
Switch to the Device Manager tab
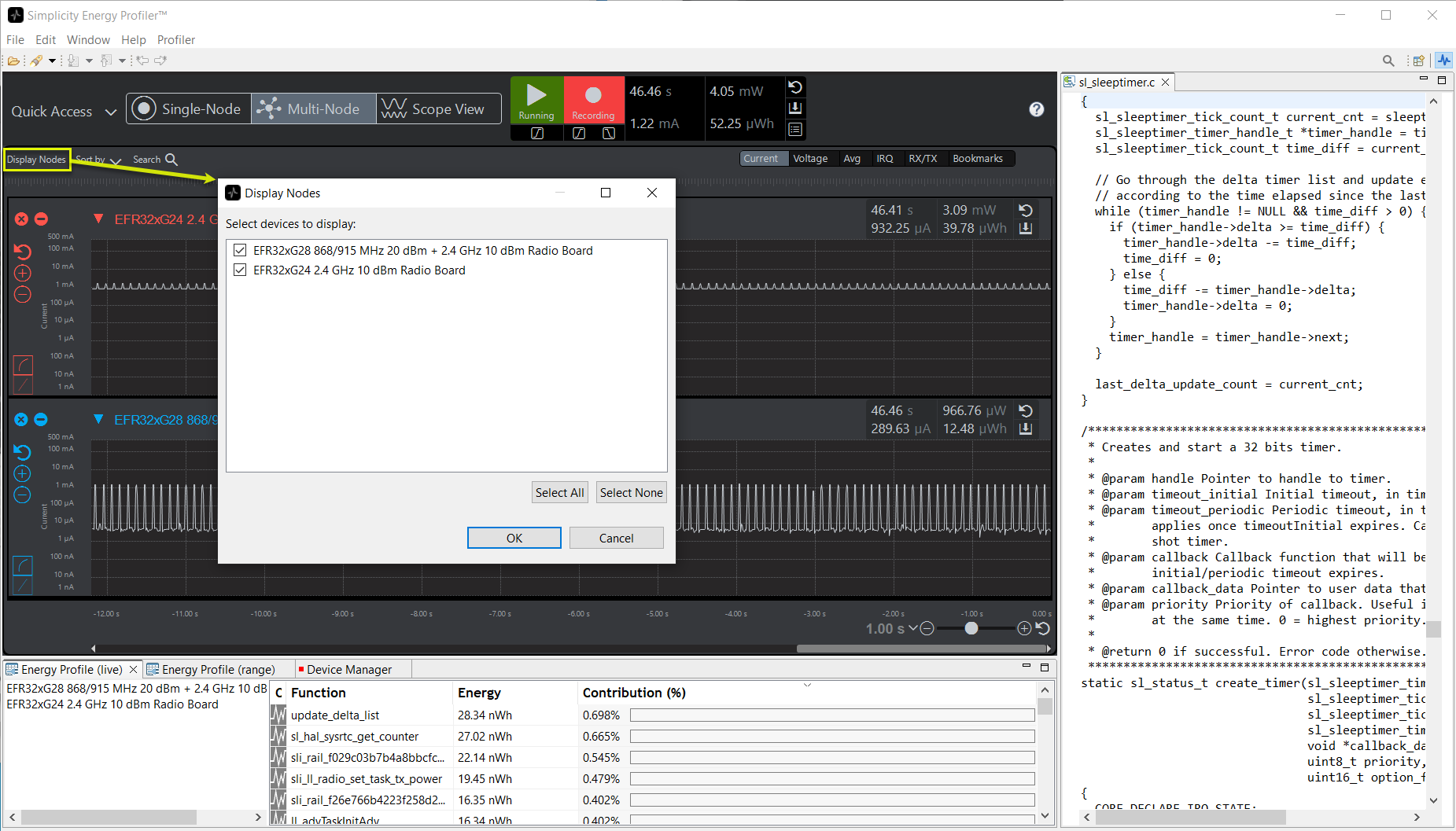pos(348,670)
